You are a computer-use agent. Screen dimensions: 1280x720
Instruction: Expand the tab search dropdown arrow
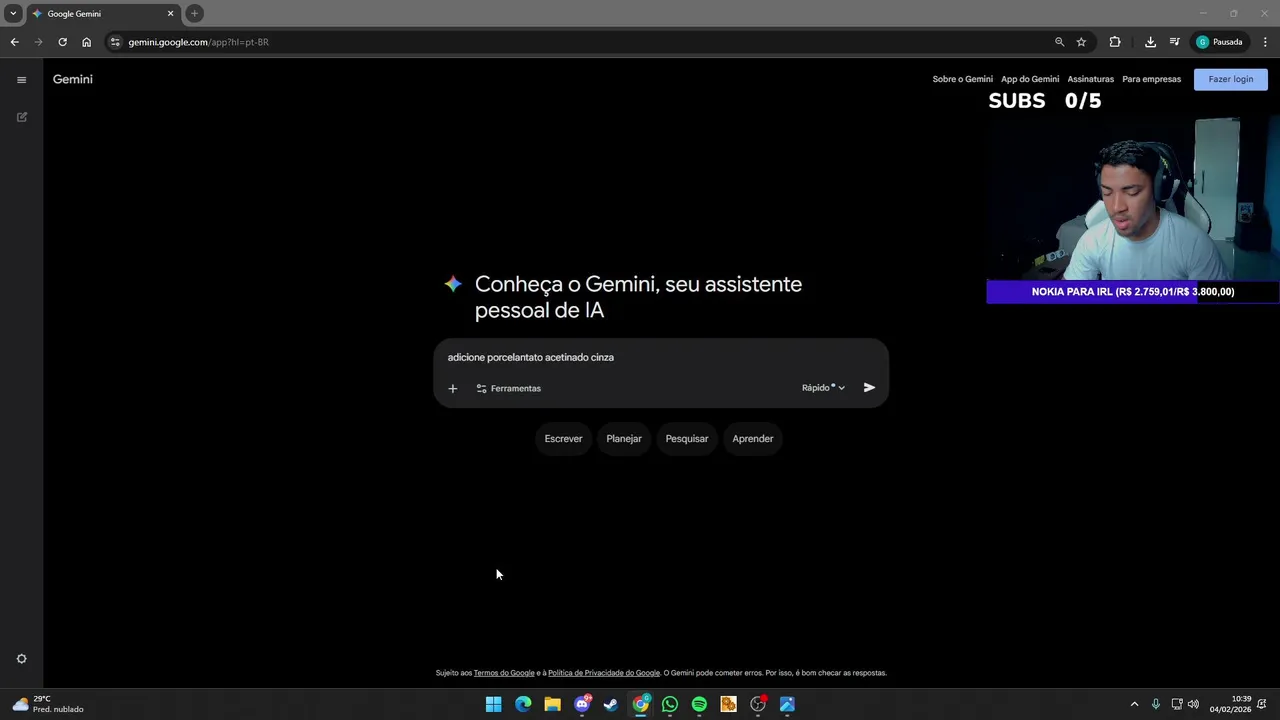[13, 14]
